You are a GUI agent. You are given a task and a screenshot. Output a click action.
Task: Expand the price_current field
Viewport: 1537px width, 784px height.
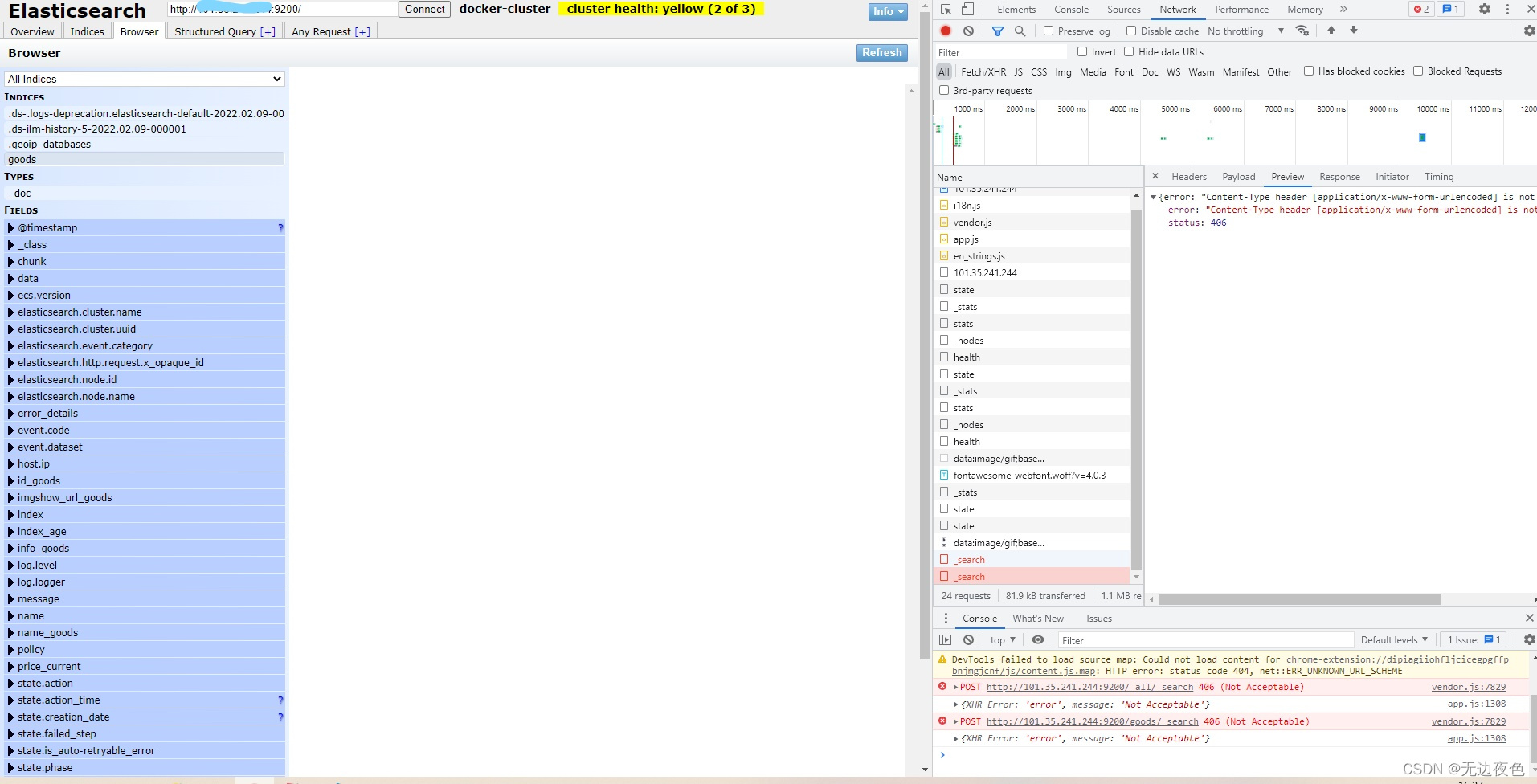click(x=11, y=666)
